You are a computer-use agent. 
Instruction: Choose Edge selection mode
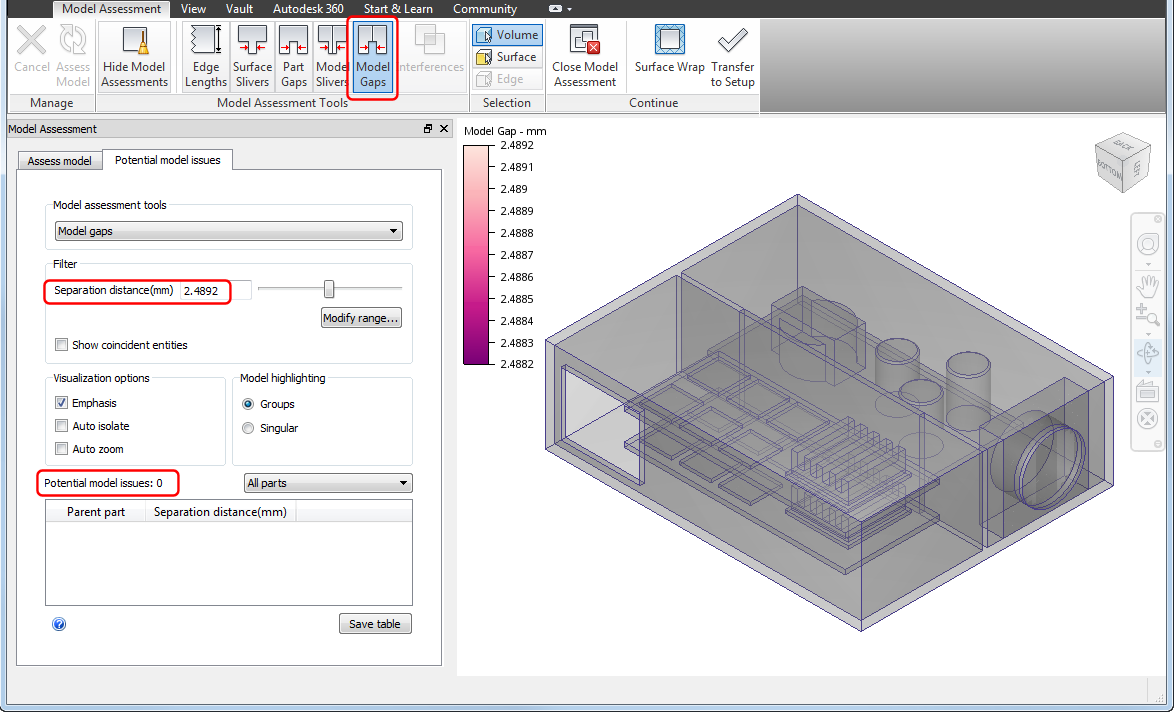507,79
